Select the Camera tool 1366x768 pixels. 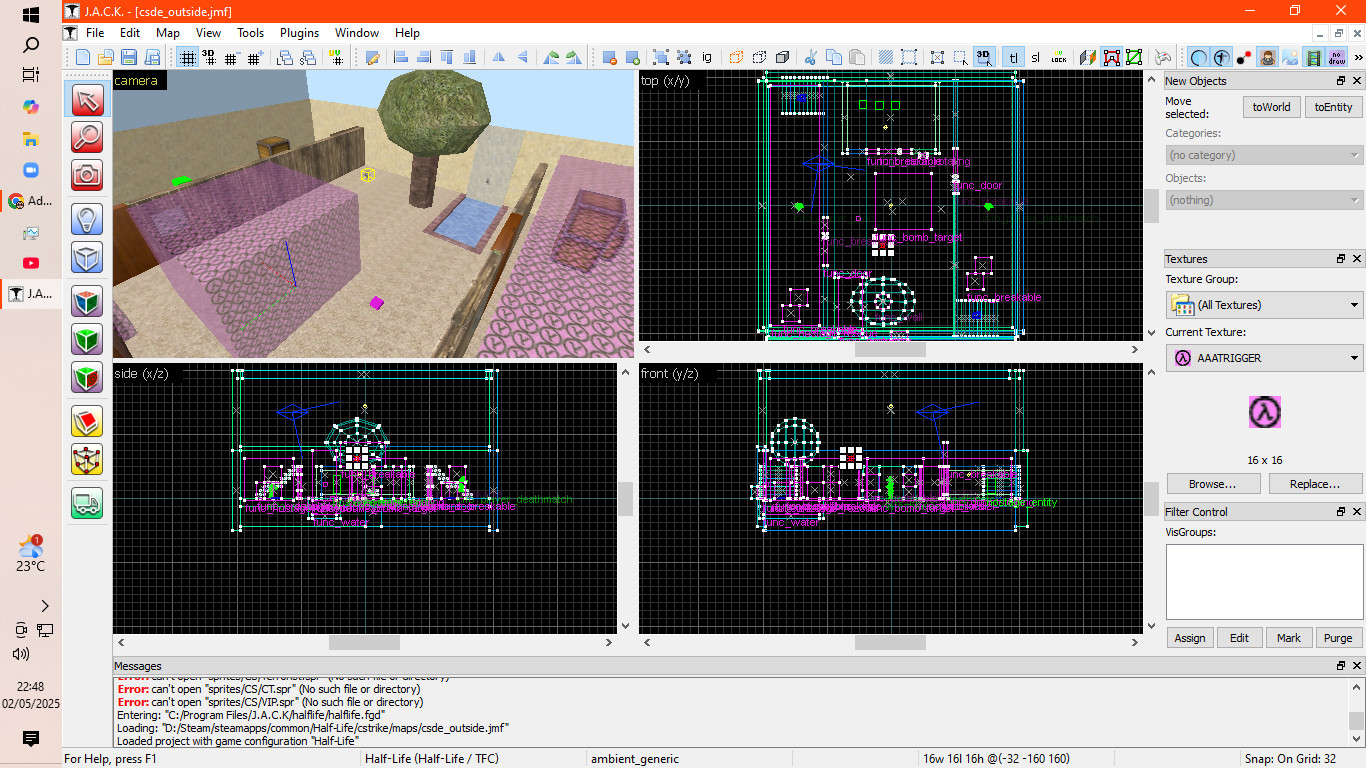pyautogui.click(x=87, y=175)
